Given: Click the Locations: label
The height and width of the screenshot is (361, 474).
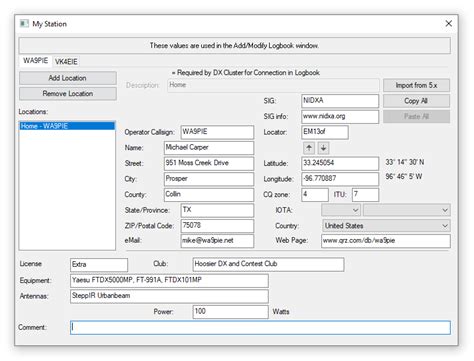Looking at the screenshot, I should 33,112.
